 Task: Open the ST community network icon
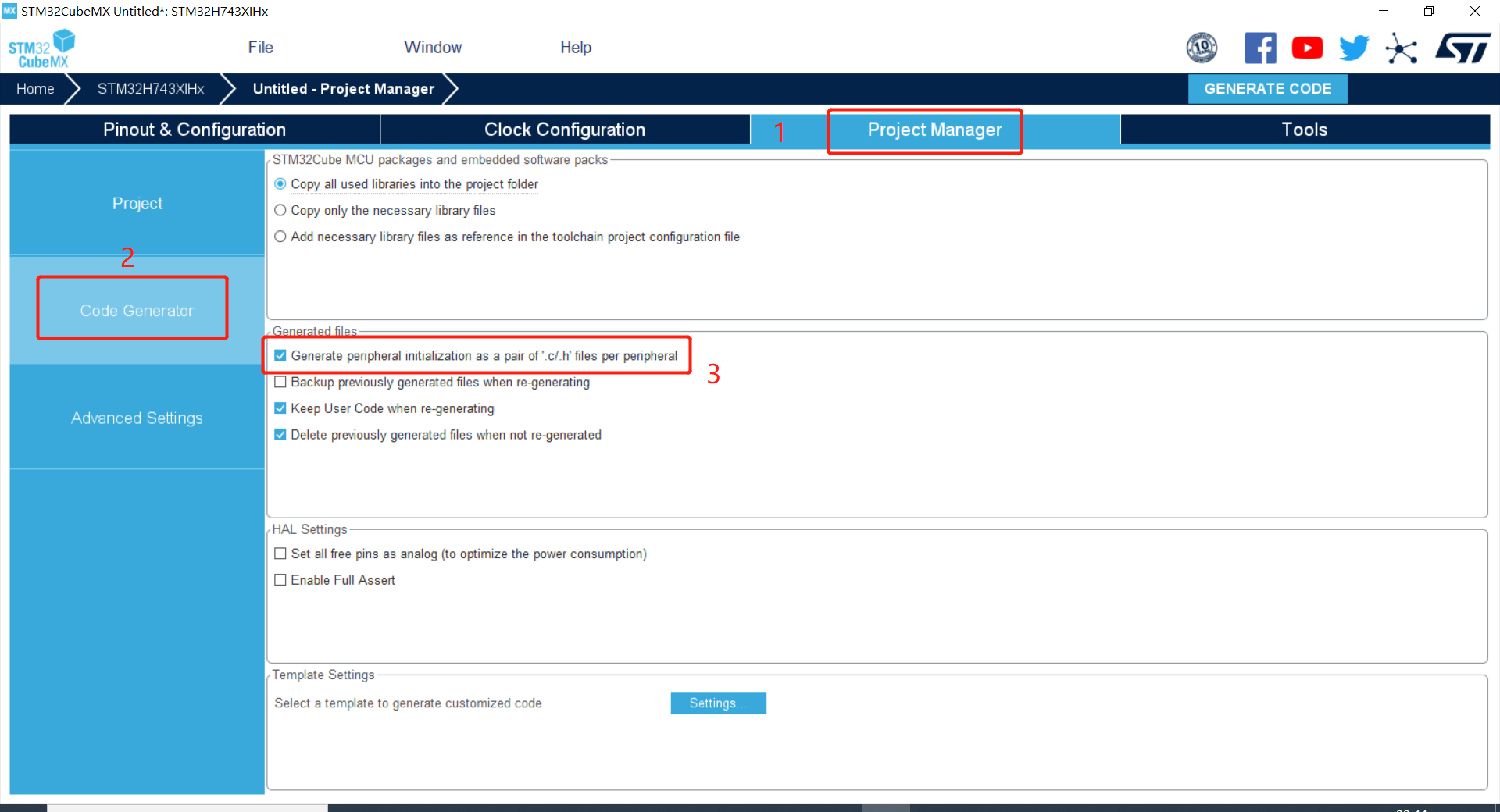[1402, 48]
